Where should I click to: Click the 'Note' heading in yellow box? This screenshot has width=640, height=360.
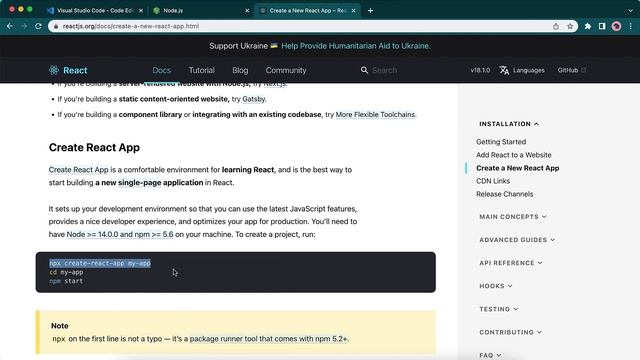(60, 326)
